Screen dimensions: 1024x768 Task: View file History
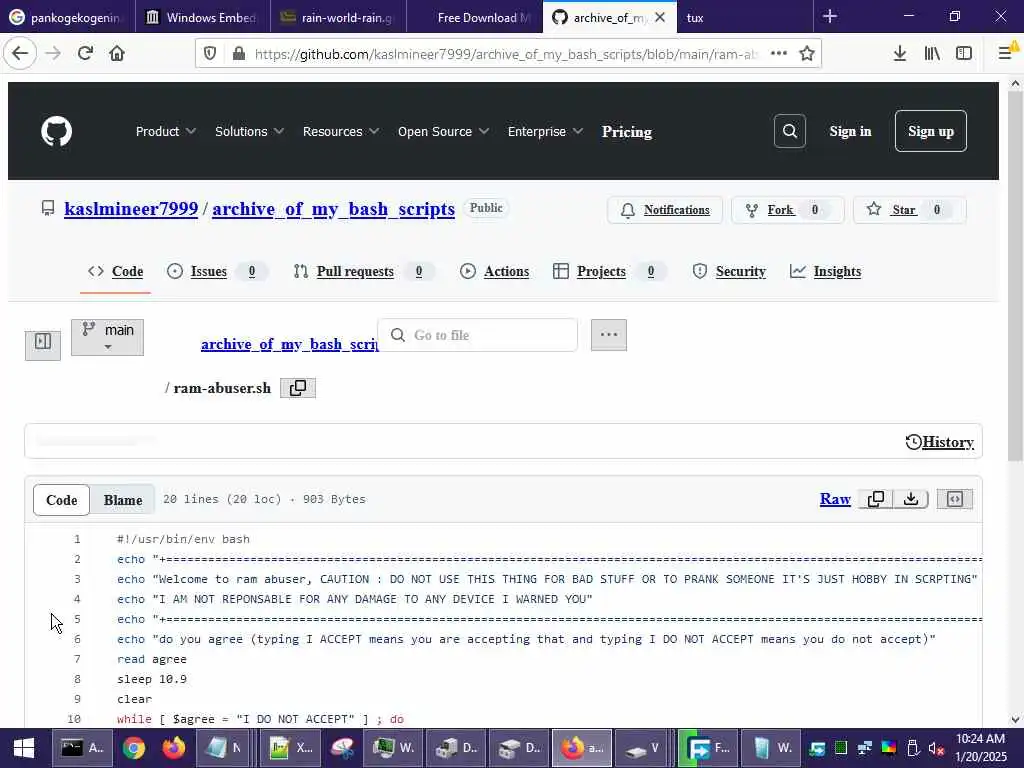(x=940, y=442)
